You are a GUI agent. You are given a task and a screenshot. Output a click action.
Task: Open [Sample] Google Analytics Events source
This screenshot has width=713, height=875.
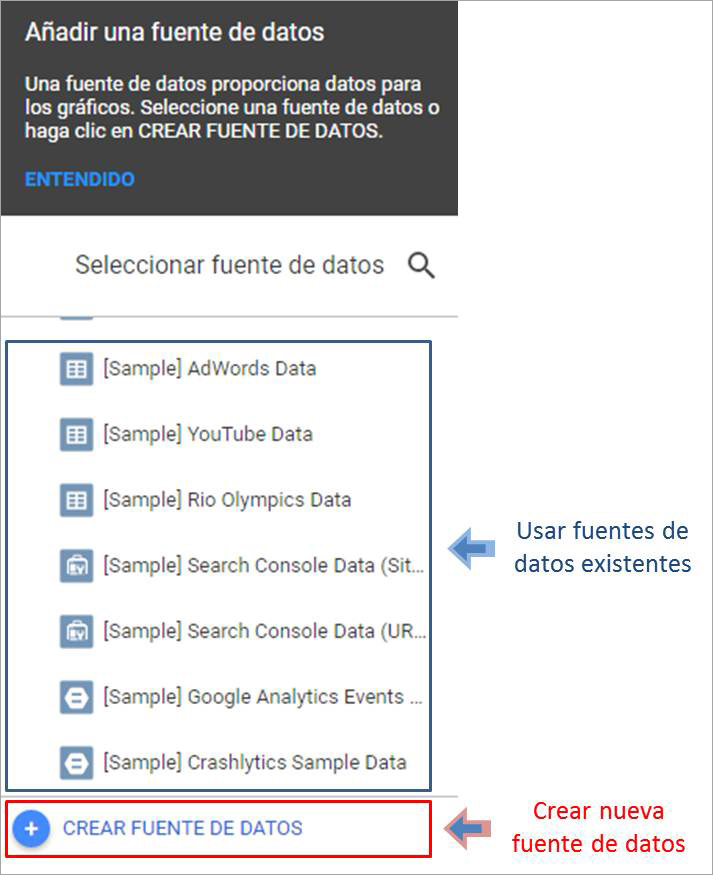click(263, 697)
